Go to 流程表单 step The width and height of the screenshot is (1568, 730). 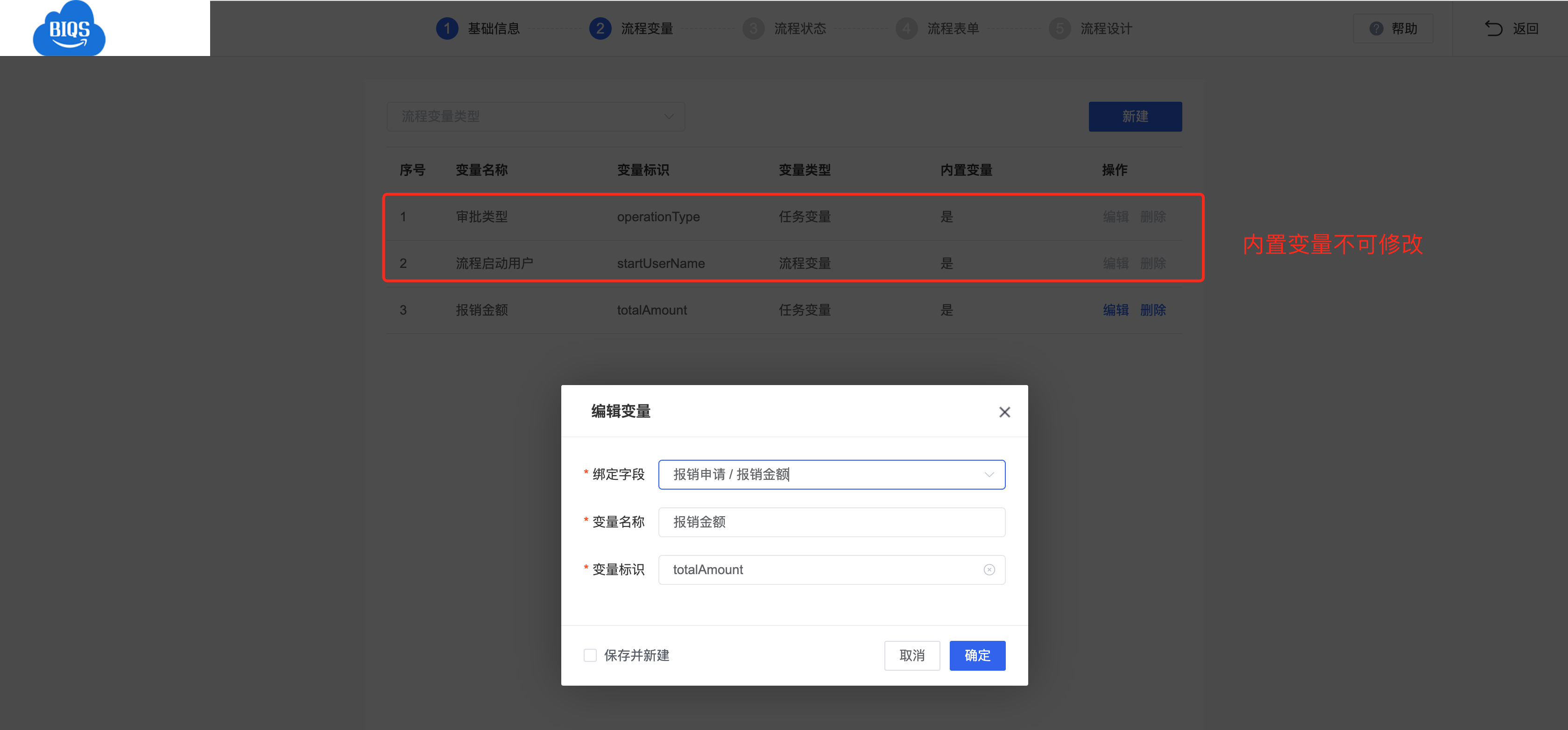(x=953, y=28)
